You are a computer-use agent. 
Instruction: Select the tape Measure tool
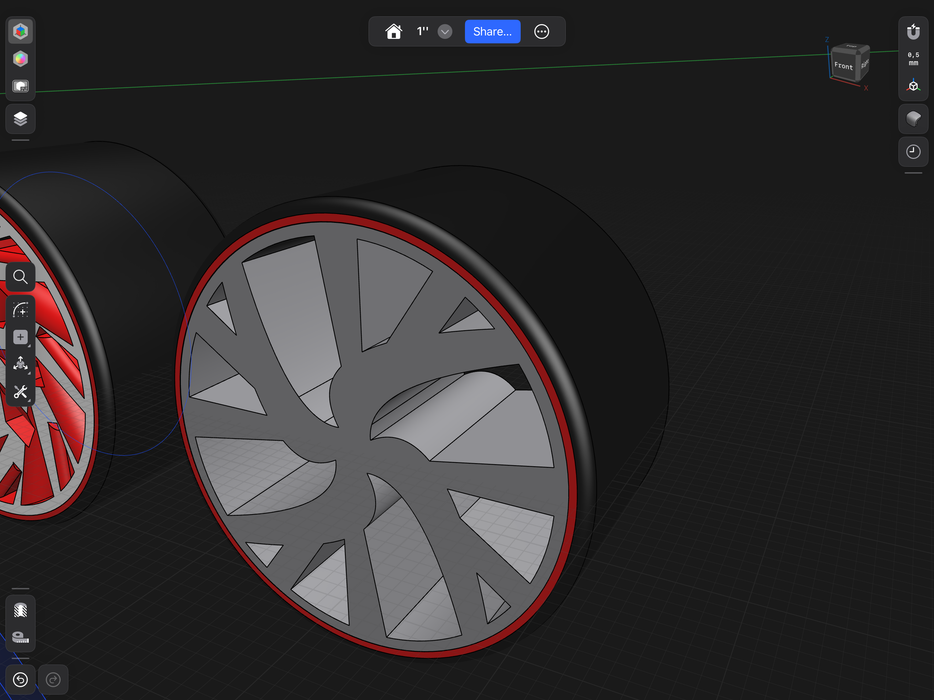[x=20, y=637]
